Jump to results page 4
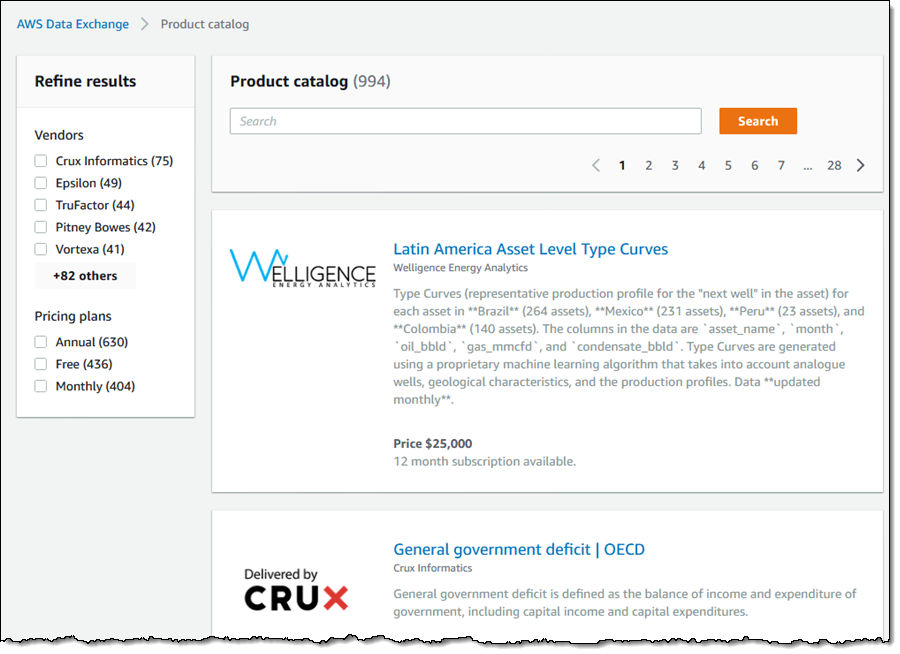 [x=701, y=165]
